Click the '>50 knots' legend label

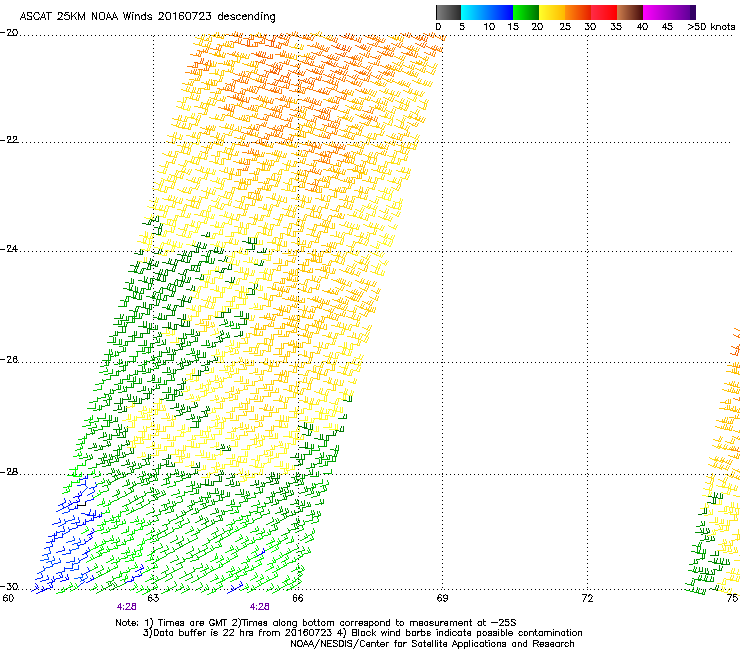[711, 27]
